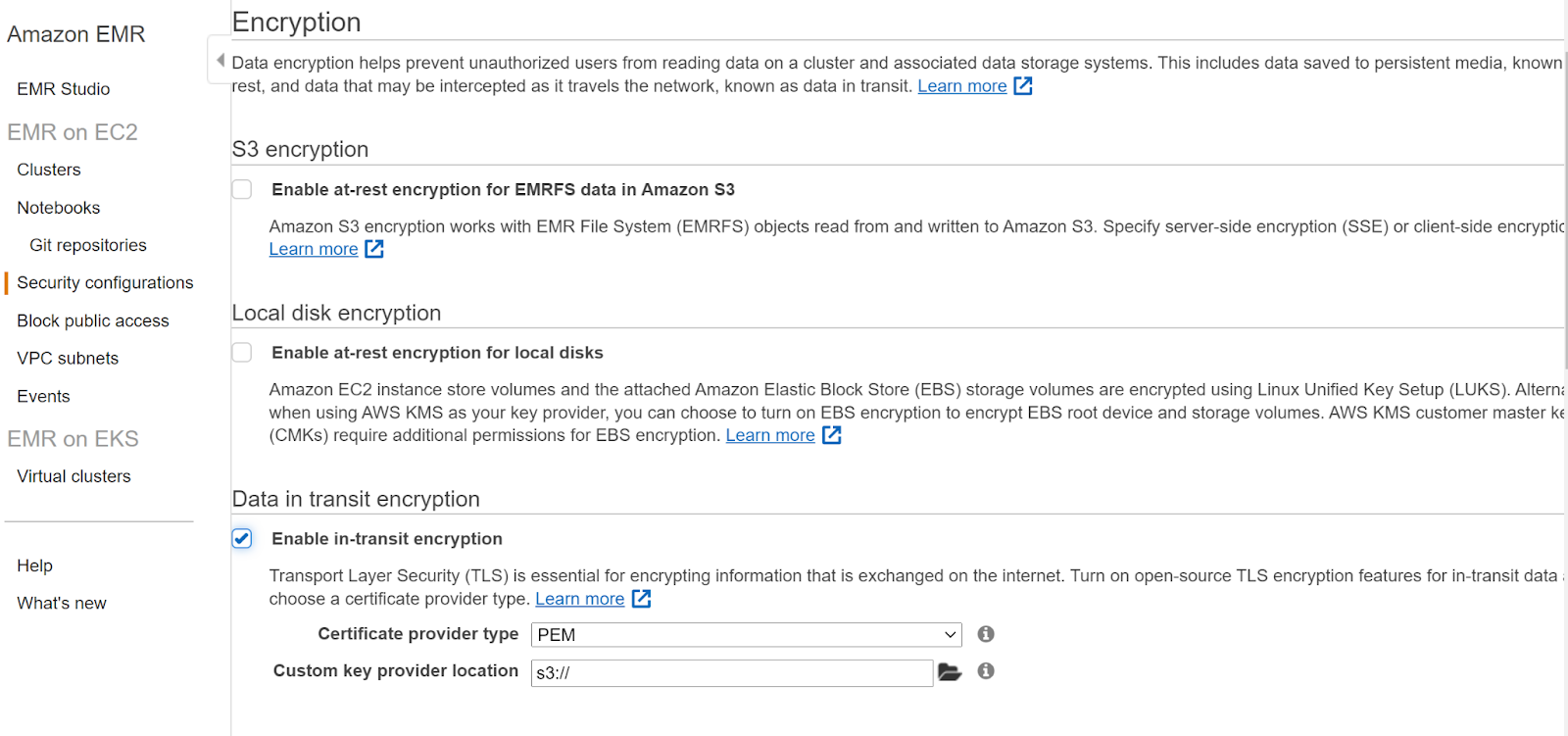Open the Certificate provider type dropdown
Image resolution: width=1568 pixels, height=736 pixels.
click(746, 635)
